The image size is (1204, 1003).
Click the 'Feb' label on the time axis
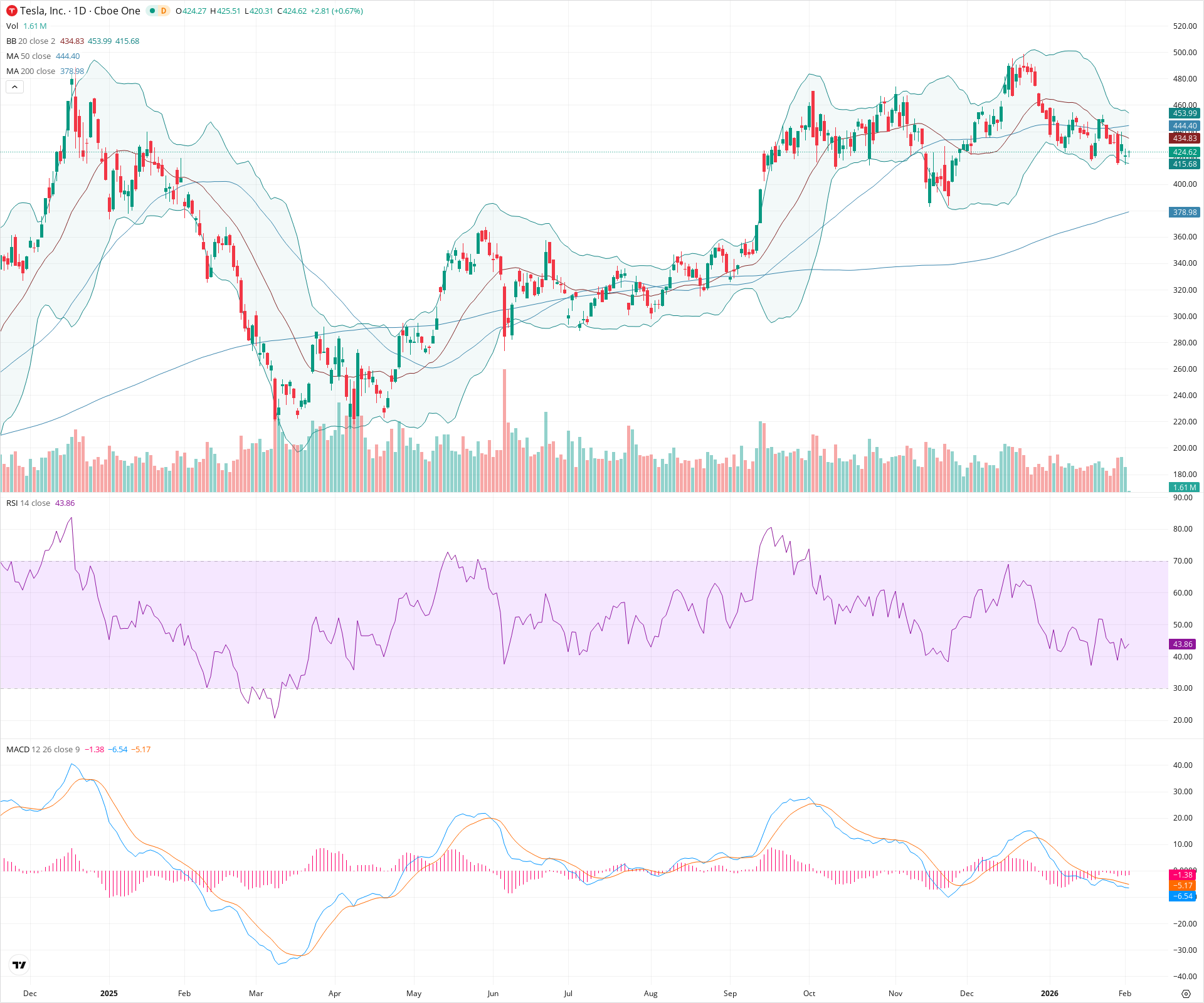click(1124, 994)
